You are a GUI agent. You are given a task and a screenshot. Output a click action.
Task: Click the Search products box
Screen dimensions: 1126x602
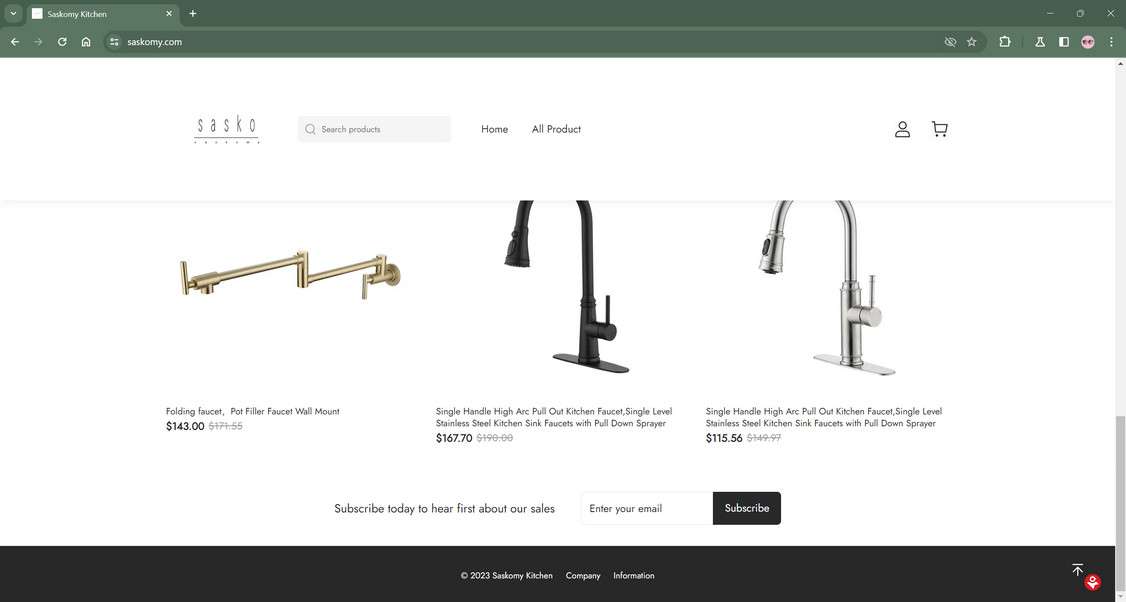[x=374, y=129]
